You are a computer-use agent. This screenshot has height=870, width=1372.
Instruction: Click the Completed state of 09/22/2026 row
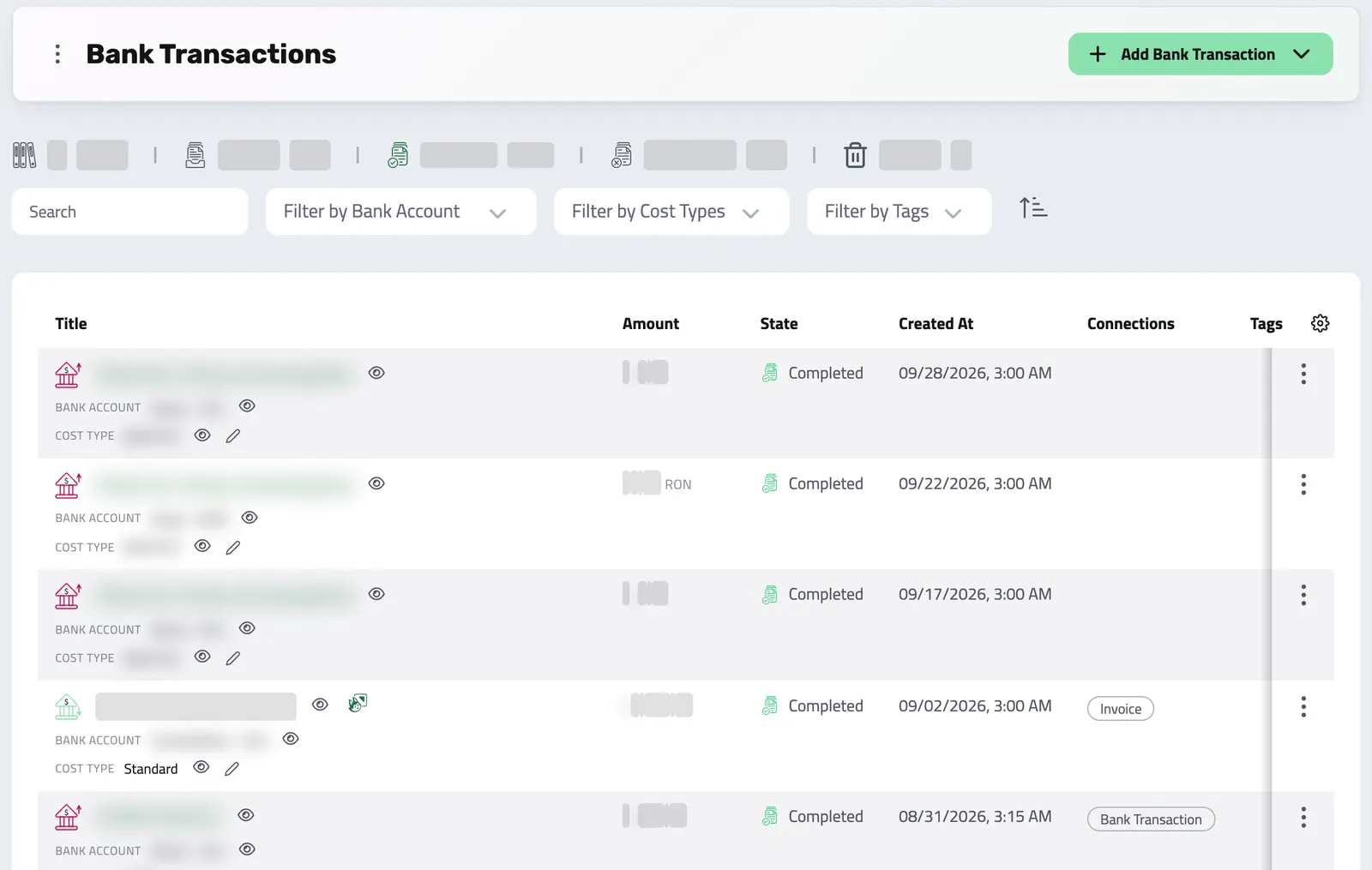pos(813,483)
